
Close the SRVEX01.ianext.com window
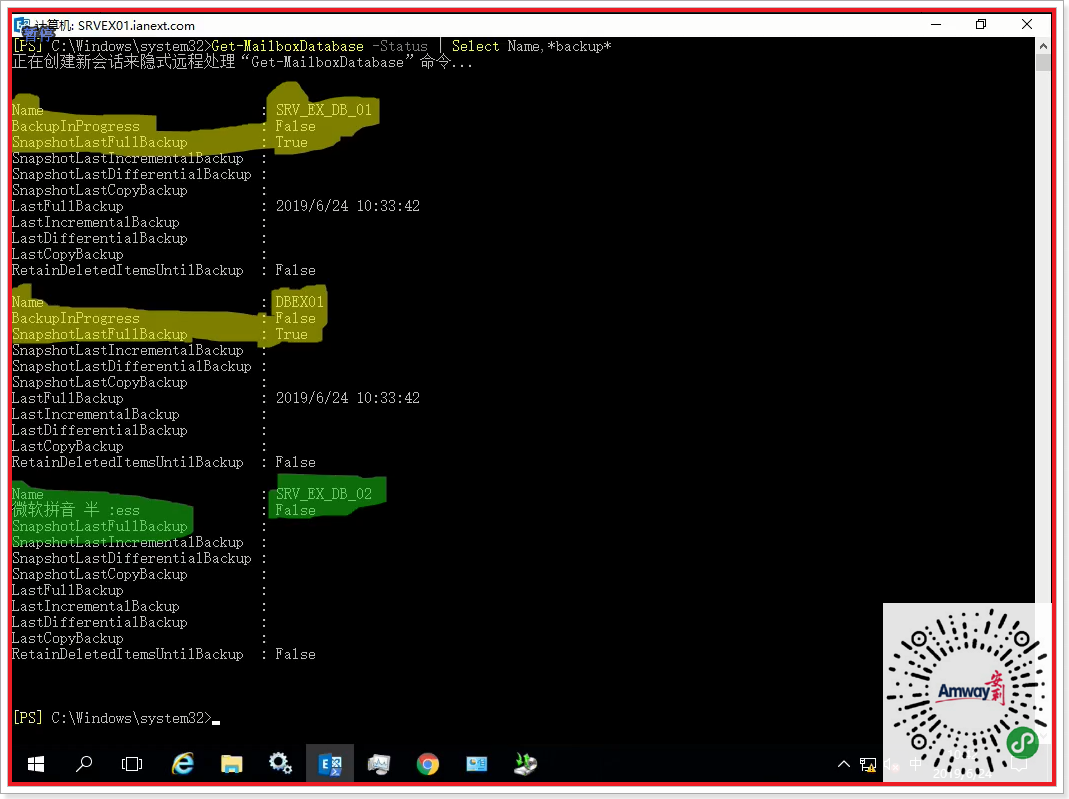tap(1027, 25)
